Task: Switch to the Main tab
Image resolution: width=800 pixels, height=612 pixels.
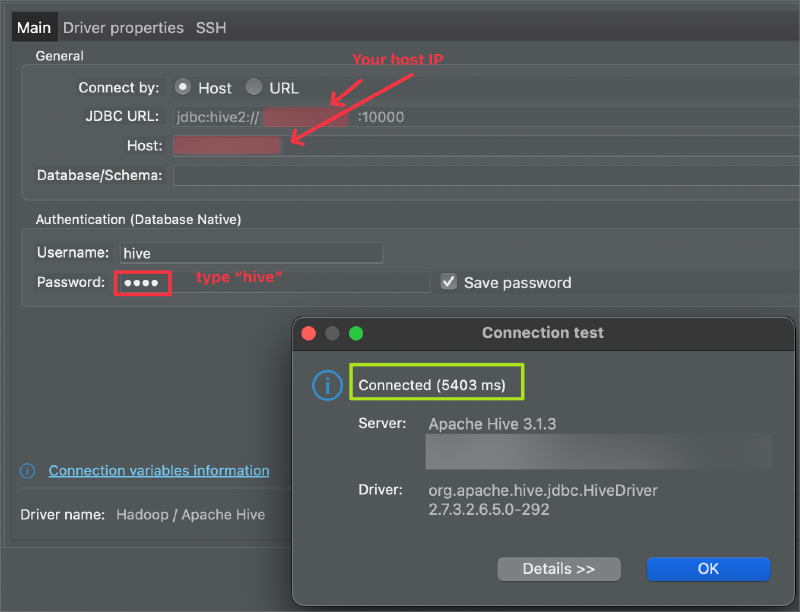Action: coord(34,28)
